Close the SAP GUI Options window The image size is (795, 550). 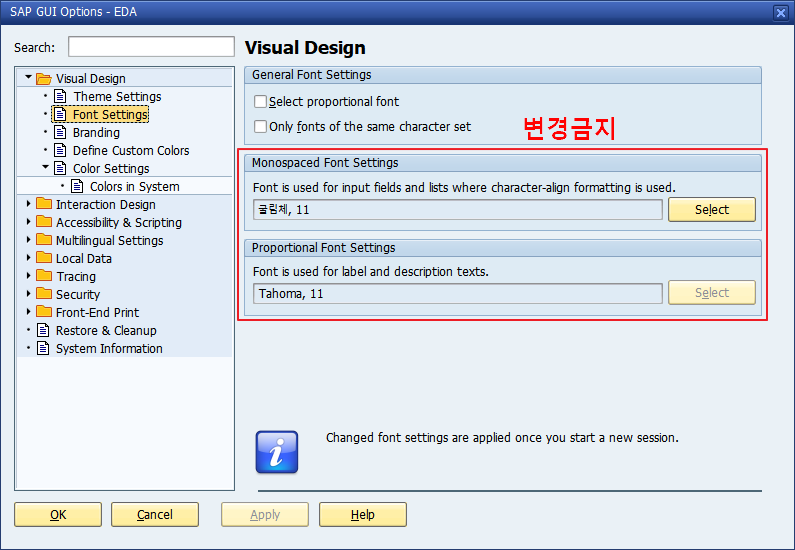(x=781, y=13)
